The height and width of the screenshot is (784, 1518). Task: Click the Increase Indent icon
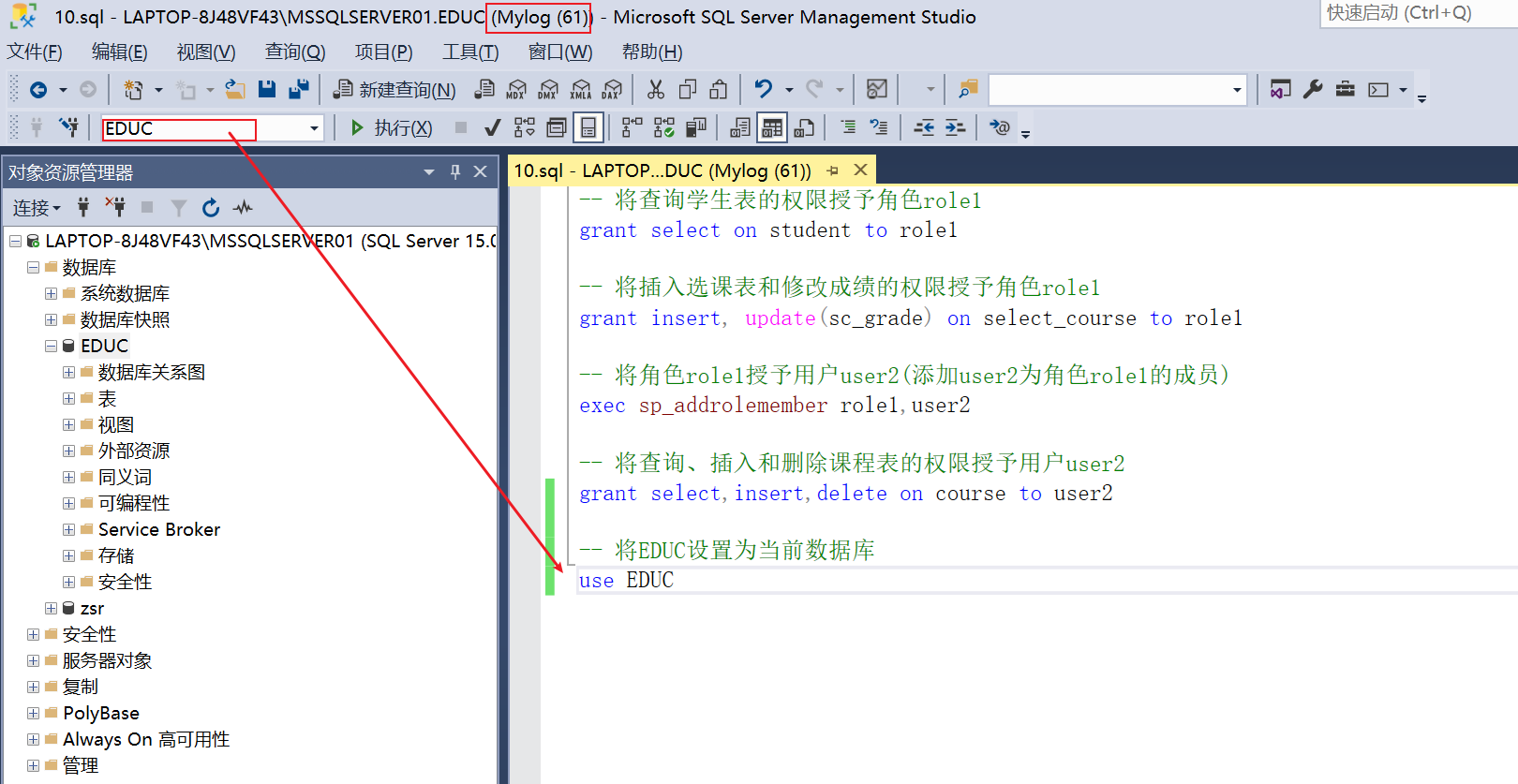(956, 127)
